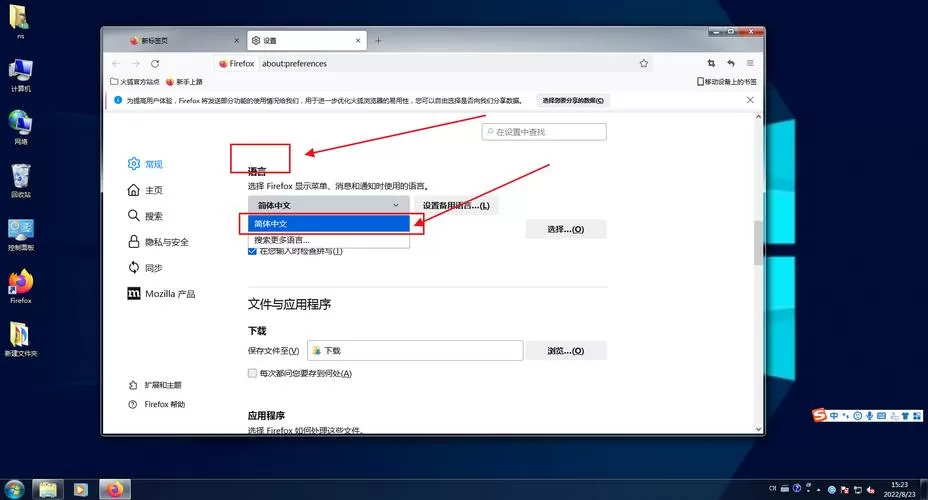928x500 pixels.
Task: Toggle the 中 Chinese input mode indicator
Action: tap(834, 416)
